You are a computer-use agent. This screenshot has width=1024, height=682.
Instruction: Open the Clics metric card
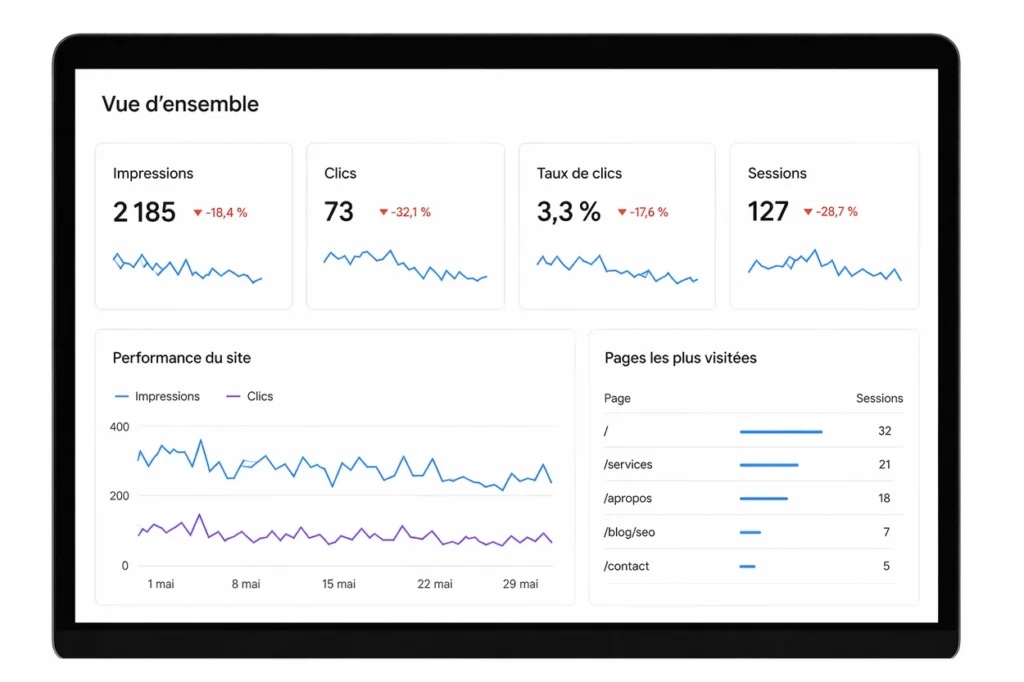(x=406, y=226)
